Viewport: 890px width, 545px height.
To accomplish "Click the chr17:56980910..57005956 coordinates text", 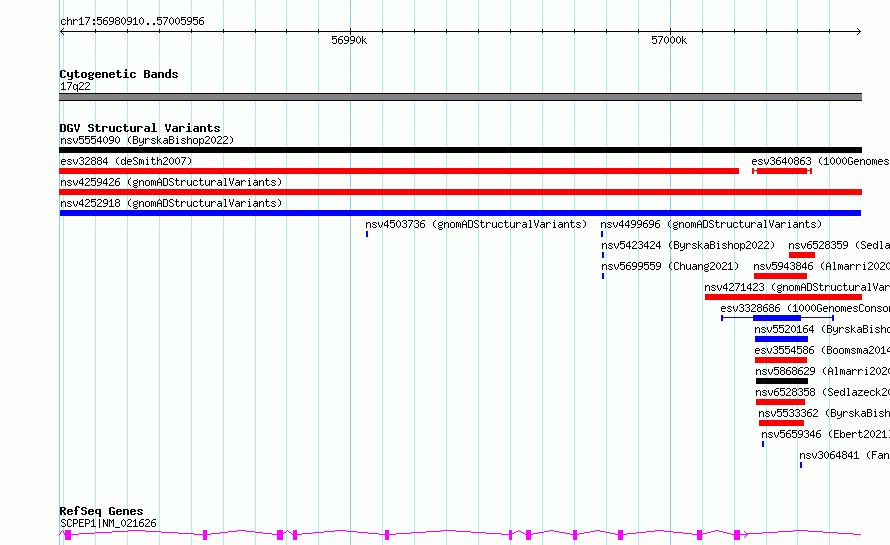I will pos(132,21).
